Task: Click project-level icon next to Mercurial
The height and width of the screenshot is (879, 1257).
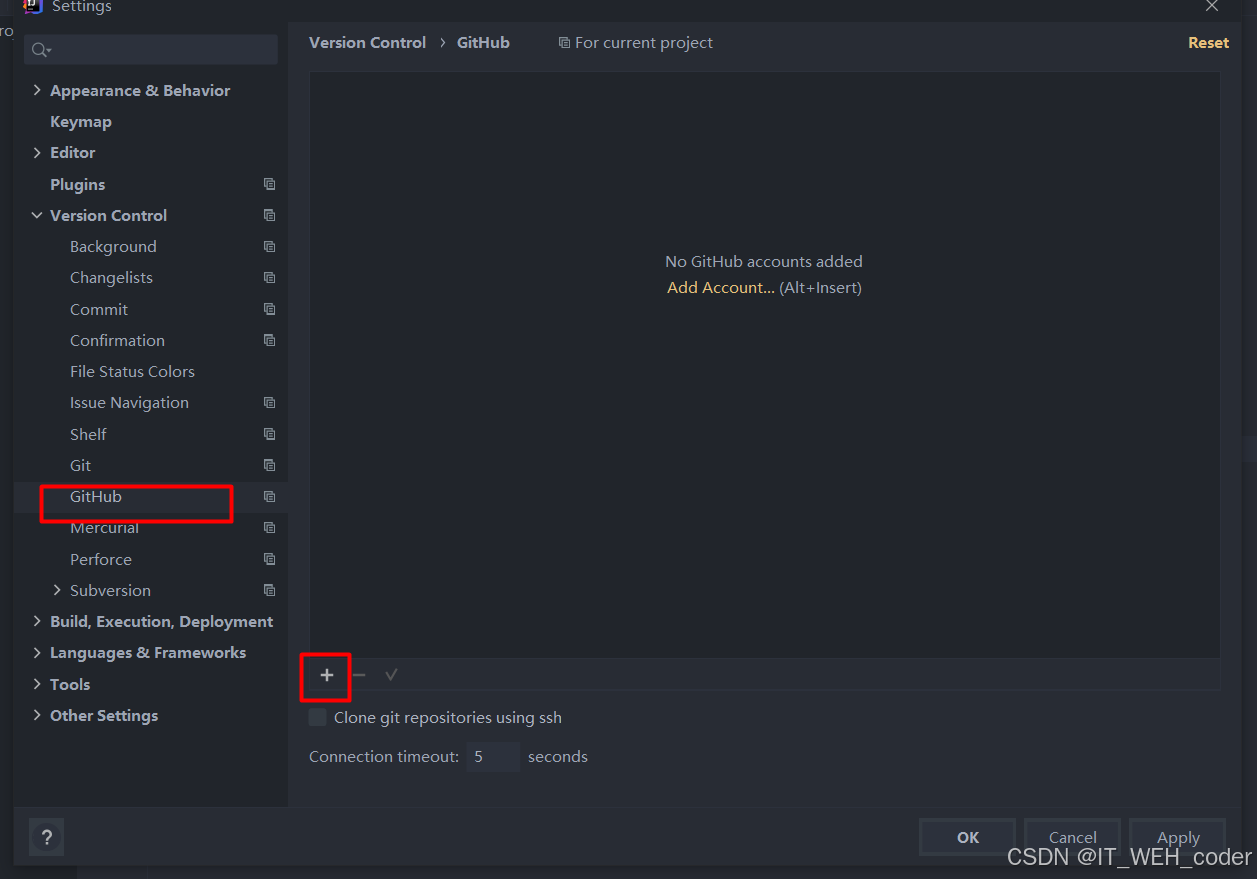Action: [x=269, y=527]
